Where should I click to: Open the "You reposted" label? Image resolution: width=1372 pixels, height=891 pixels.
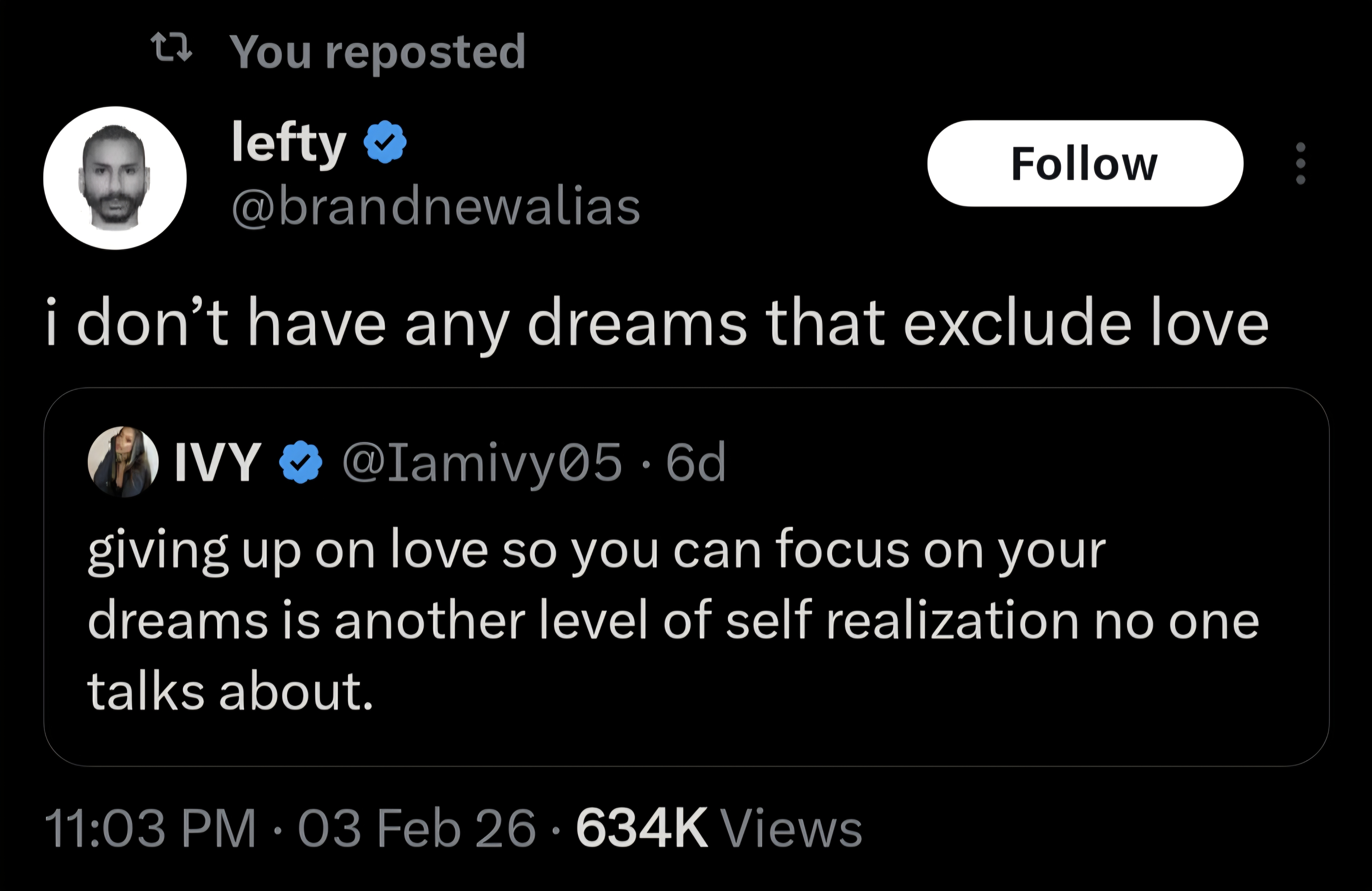click(x=378, y=52)
